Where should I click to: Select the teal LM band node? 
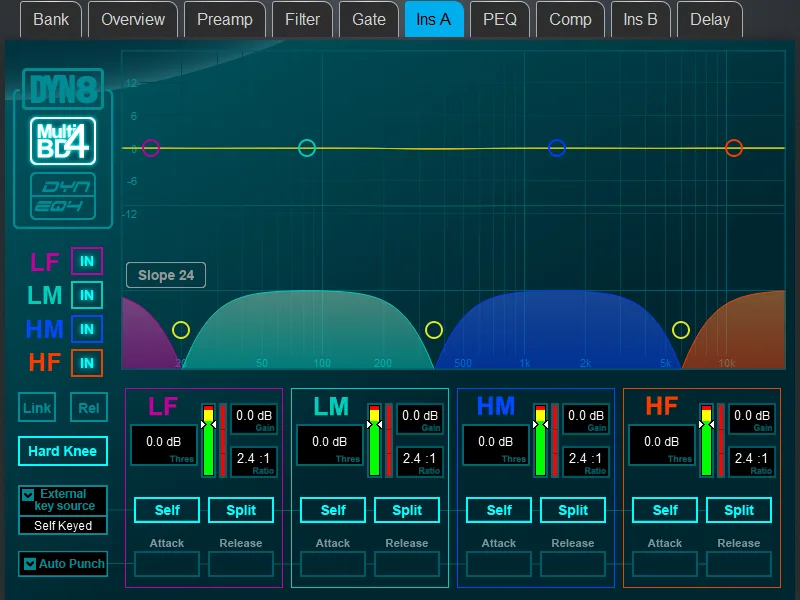(307, 148)
